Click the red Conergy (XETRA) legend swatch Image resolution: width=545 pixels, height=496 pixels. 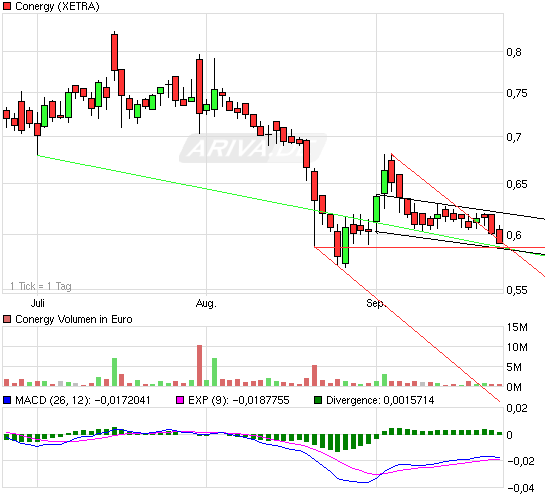[7, 6]
